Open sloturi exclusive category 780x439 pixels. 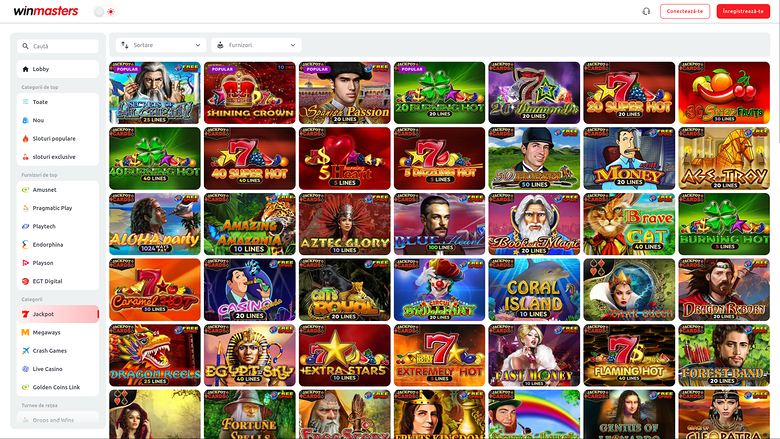point(58,157)
